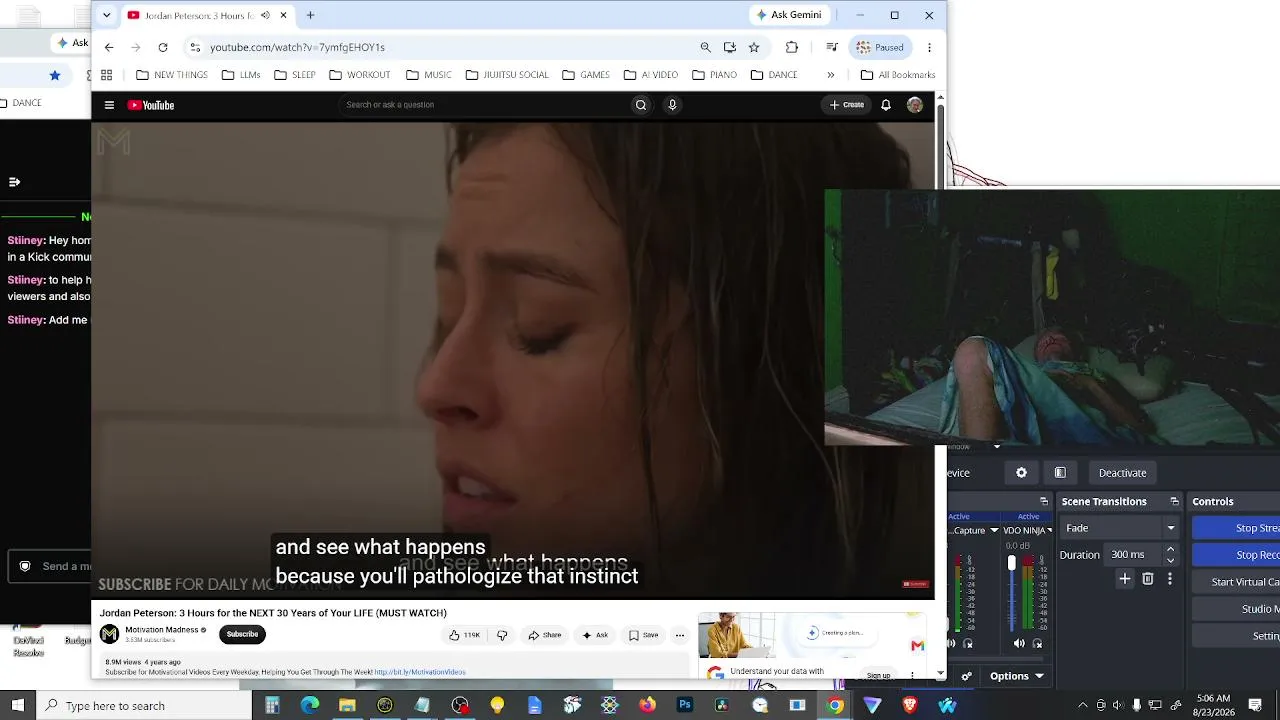Start the Virtual Camera in OBS
Screen dimensions: 1280x720
[x=1237, y=582]
